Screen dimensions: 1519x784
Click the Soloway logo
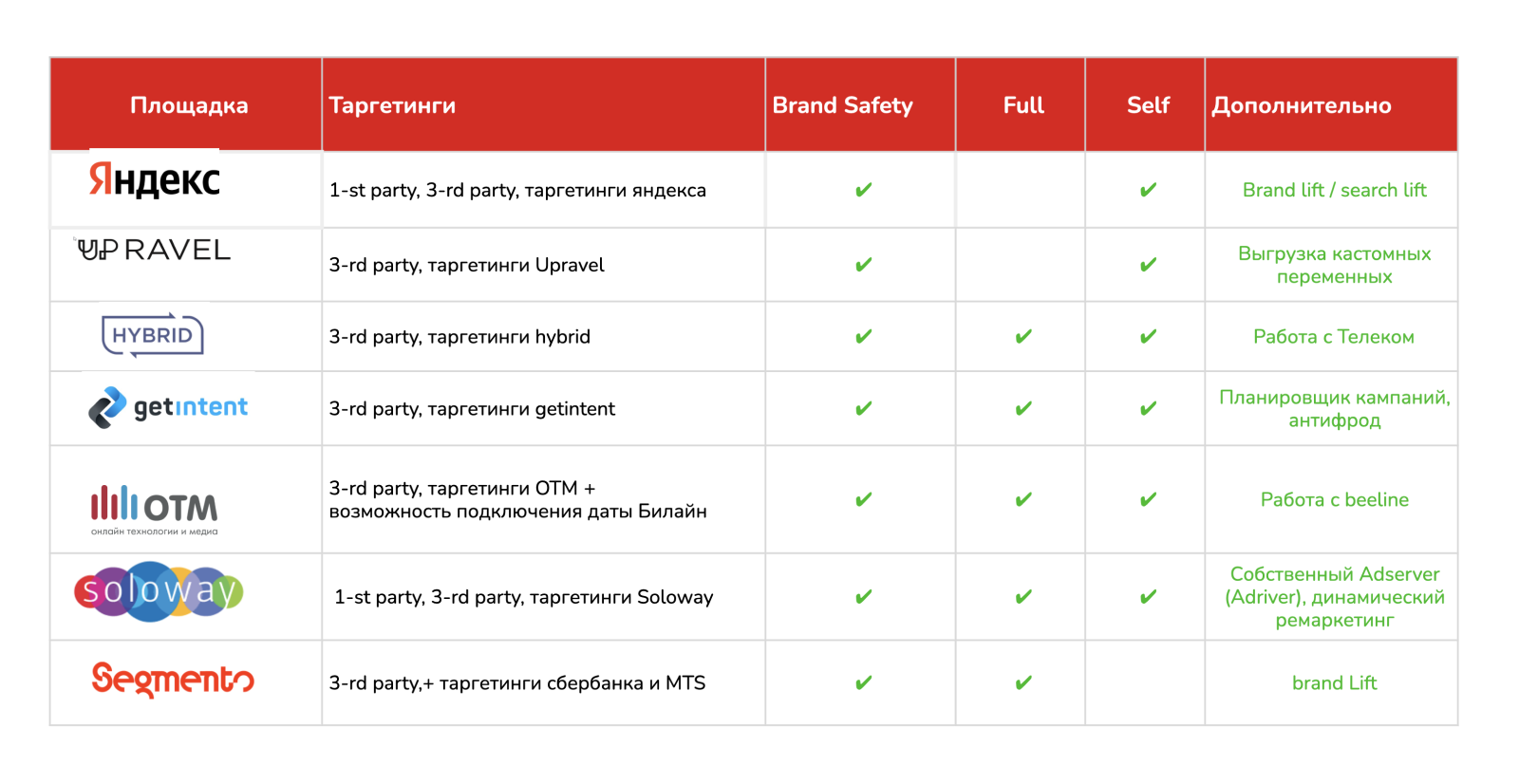[159, 591]
